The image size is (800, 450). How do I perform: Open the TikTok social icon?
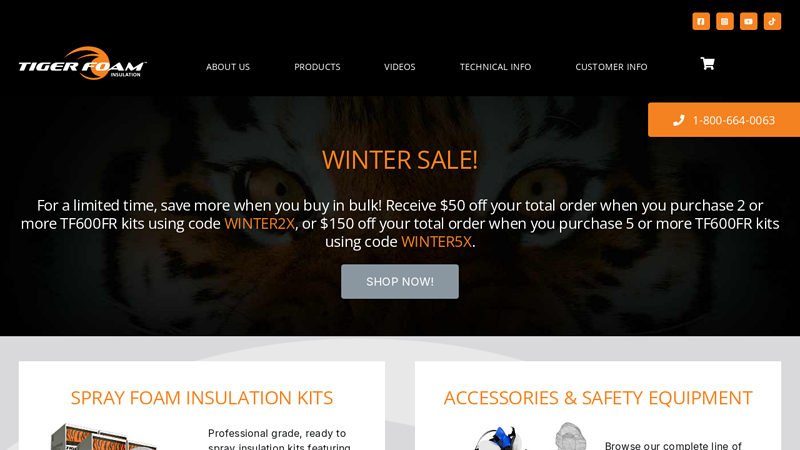tap(772, 21)
